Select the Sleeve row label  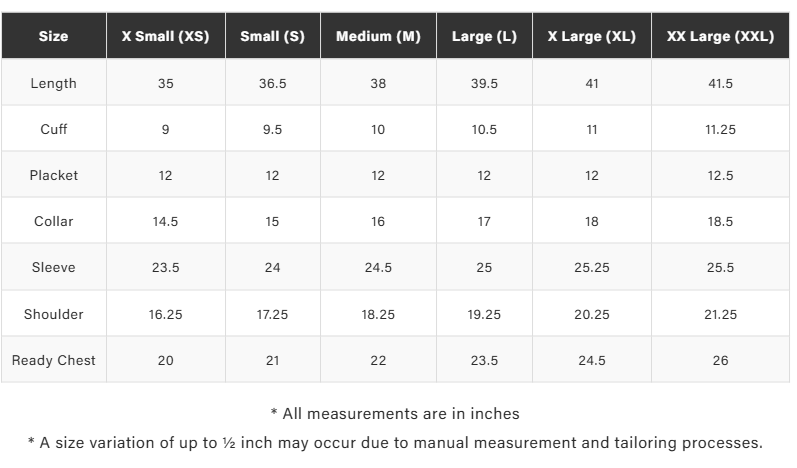[54, 267]
